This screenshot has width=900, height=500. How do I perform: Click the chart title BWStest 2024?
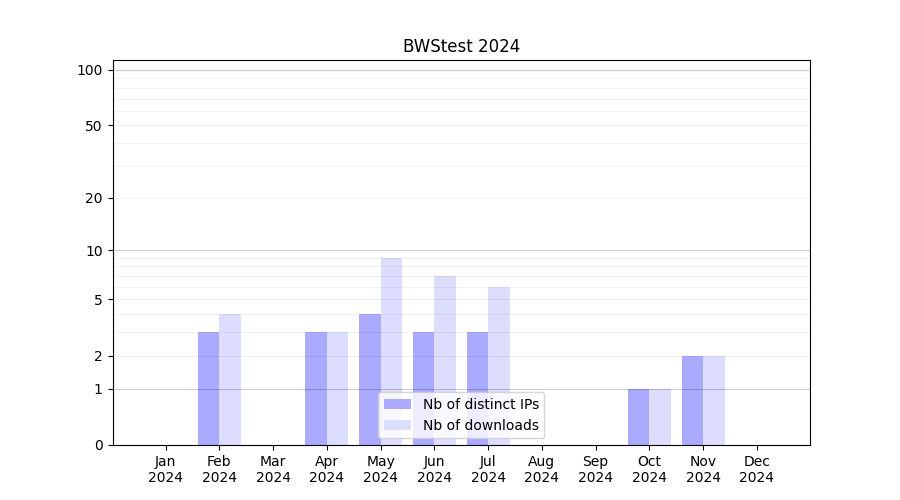click(x=461, y=46)
